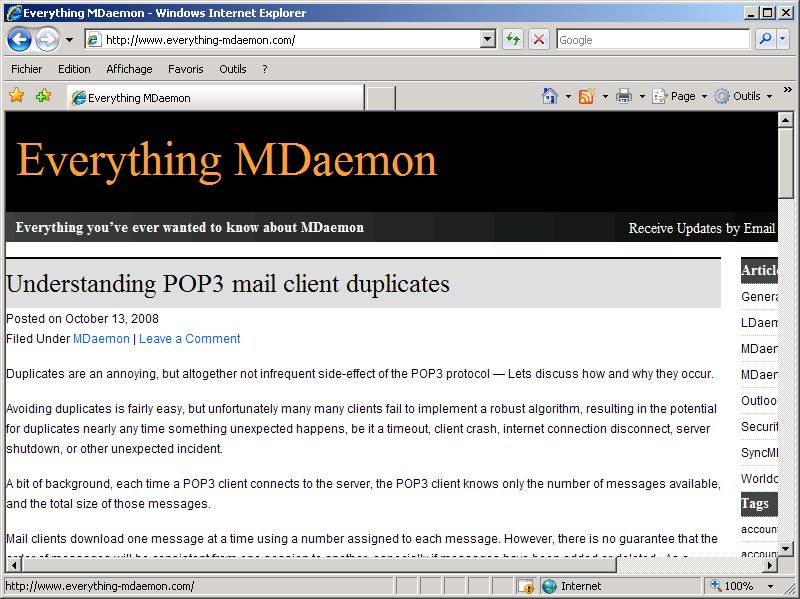Screen dimensions: 800x599
Task: Click Posted on October 13, 2008 text
Action: [x=82, y=319]
